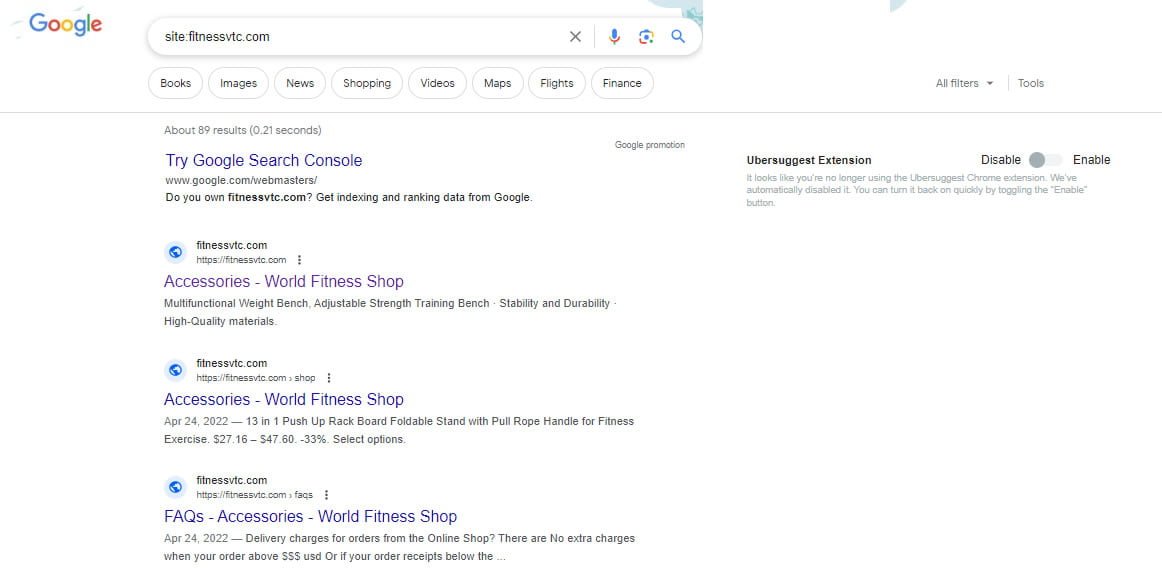This screenshot has width=1162, height=580.
Task: Click the www.google.com/webmasters/ URL text
Action: (x=242, y=180)
